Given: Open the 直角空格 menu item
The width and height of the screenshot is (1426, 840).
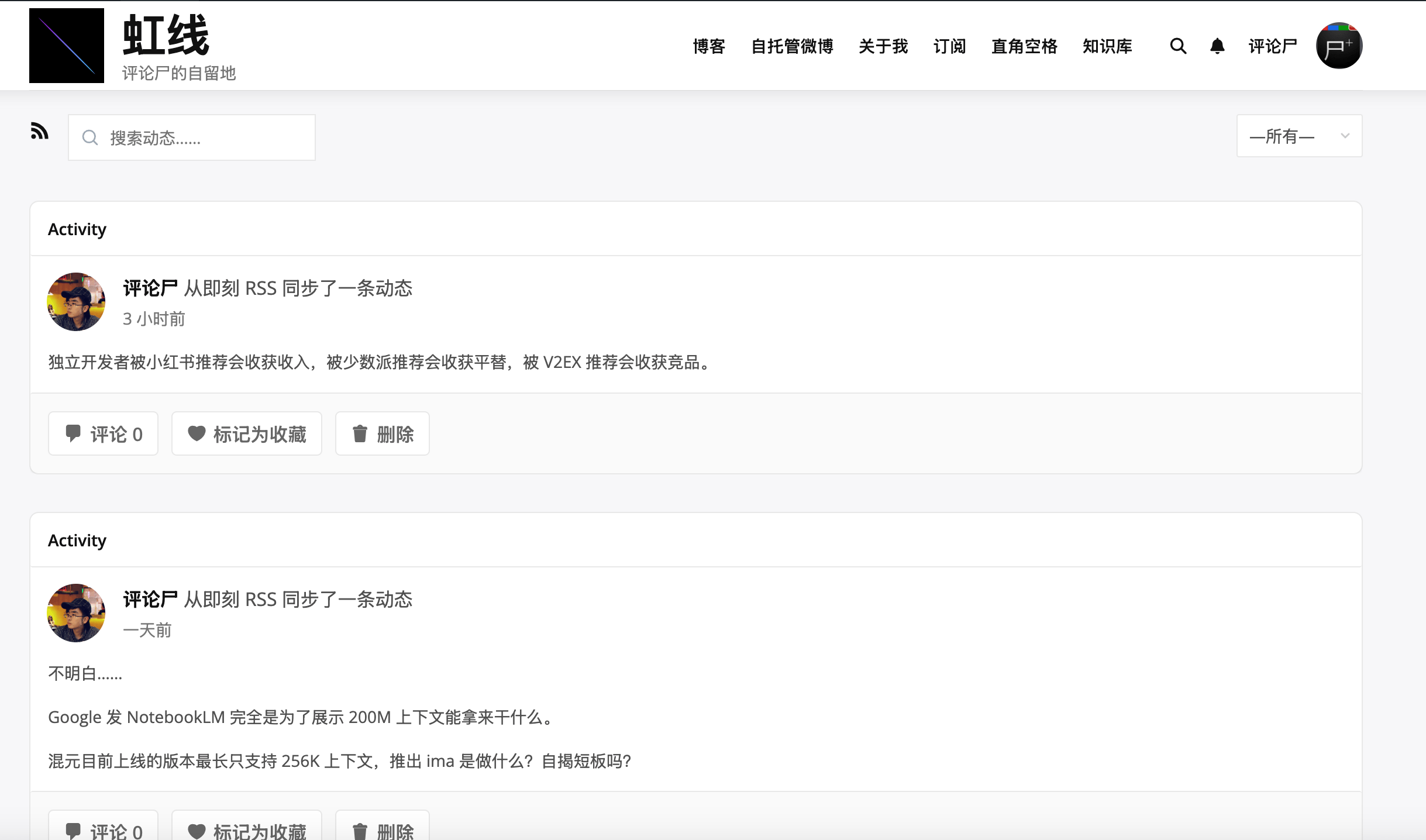Looking at the screenshot, I should point(1024,46).
